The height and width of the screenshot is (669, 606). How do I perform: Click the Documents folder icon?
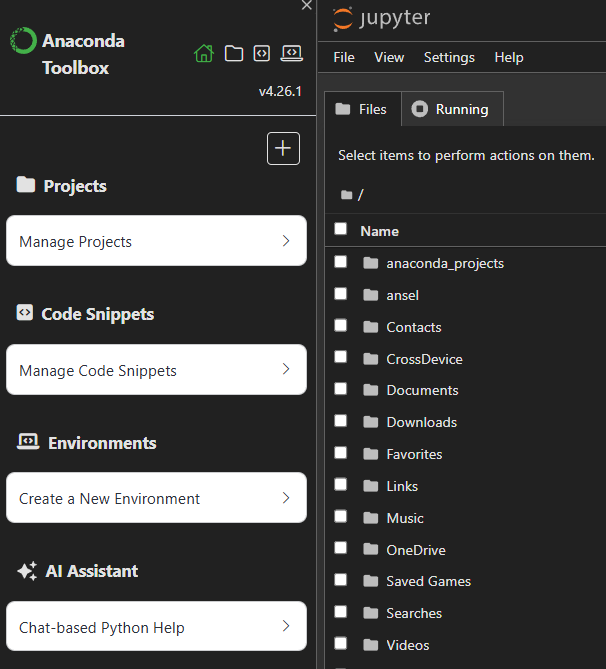(x=370, y=390)
